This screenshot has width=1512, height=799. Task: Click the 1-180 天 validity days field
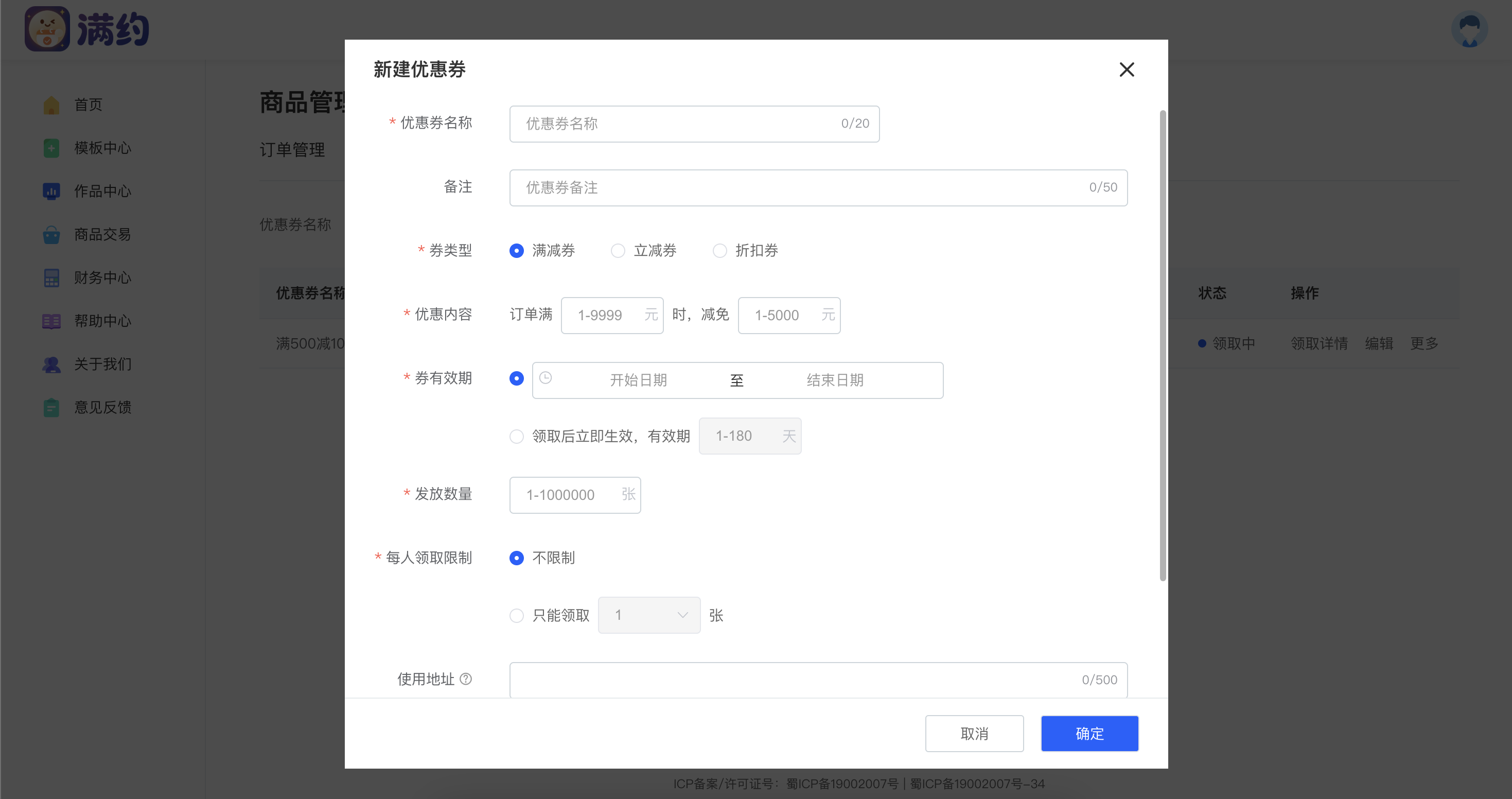click(x=750, y=436)
